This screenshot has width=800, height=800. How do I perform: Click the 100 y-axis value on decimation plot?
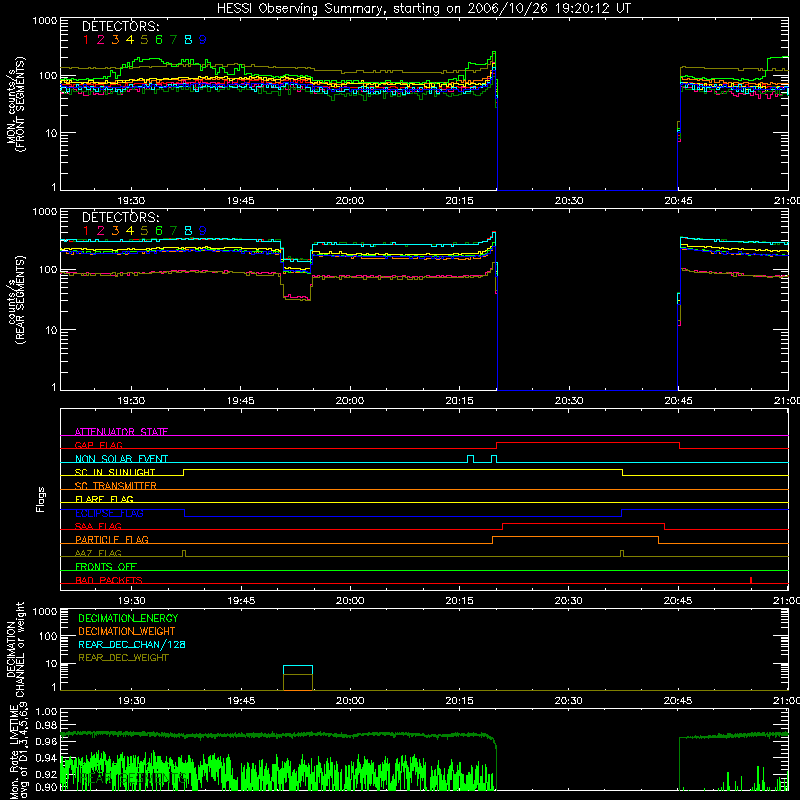click(48, 636)
